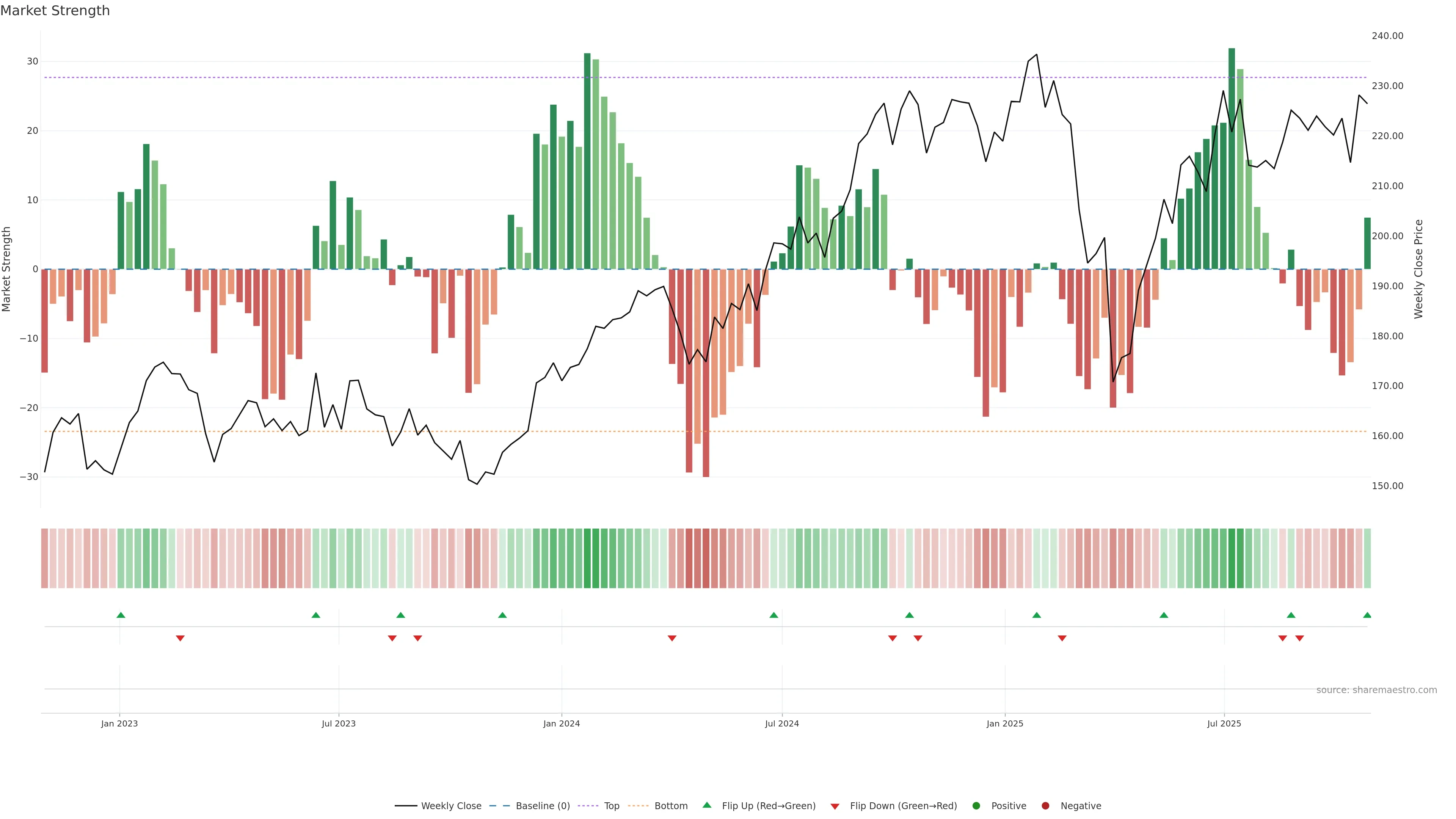Click the darkest green heatmap cell near Jan 2024
This screenshot has height=819, width=1456.
[587, 558]
